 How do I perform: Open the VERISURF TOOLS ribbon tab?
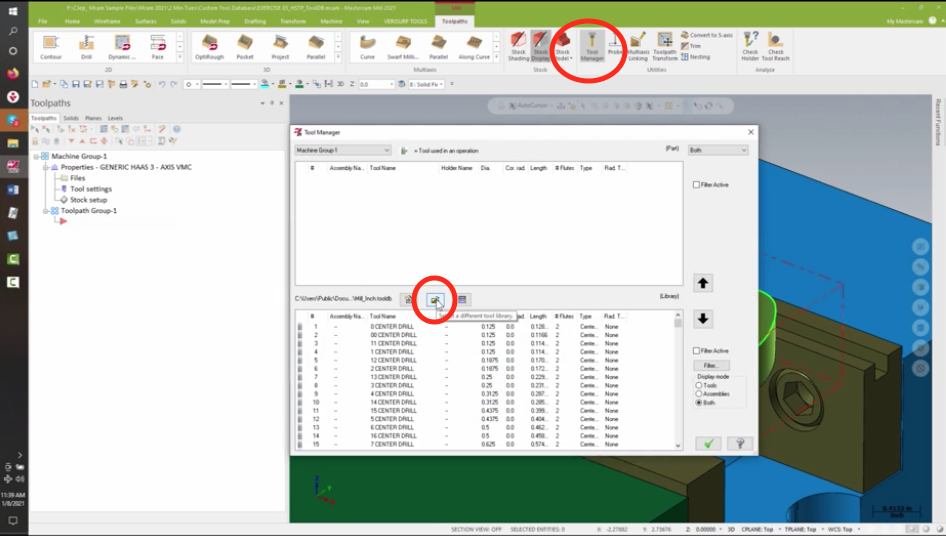[x=405, y=21]
